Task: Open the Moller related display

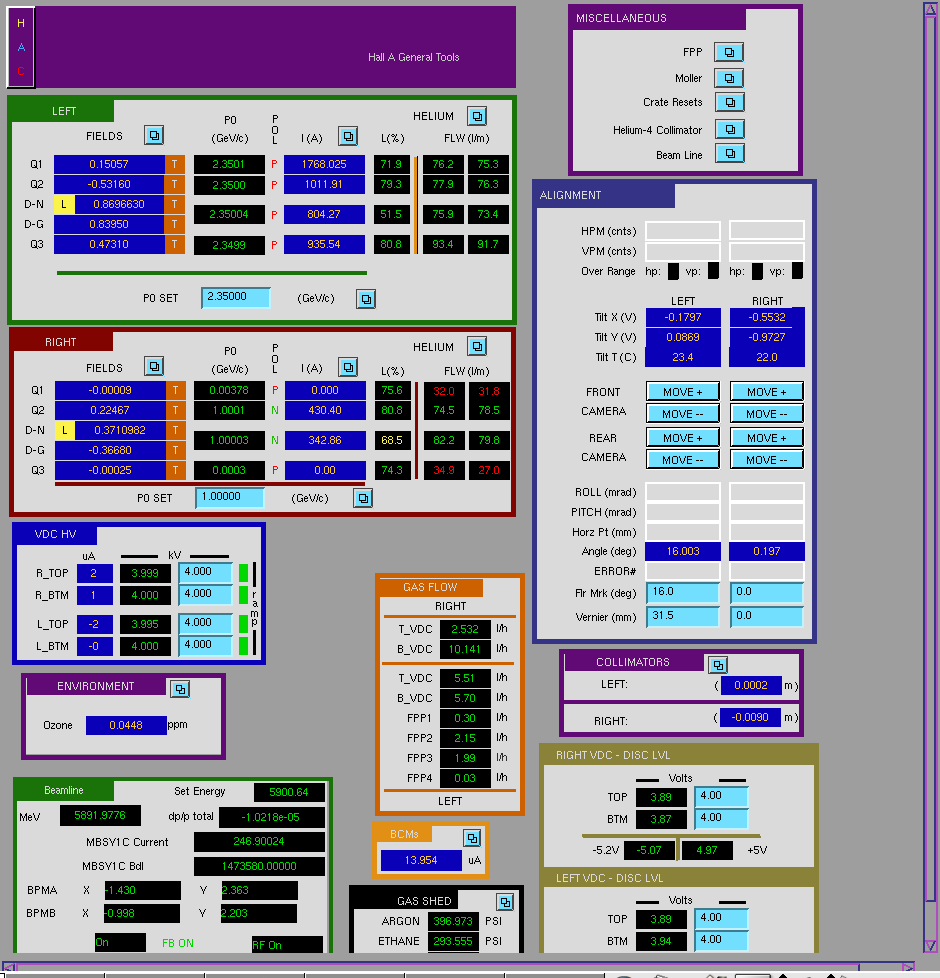Action: coord(729,78)
